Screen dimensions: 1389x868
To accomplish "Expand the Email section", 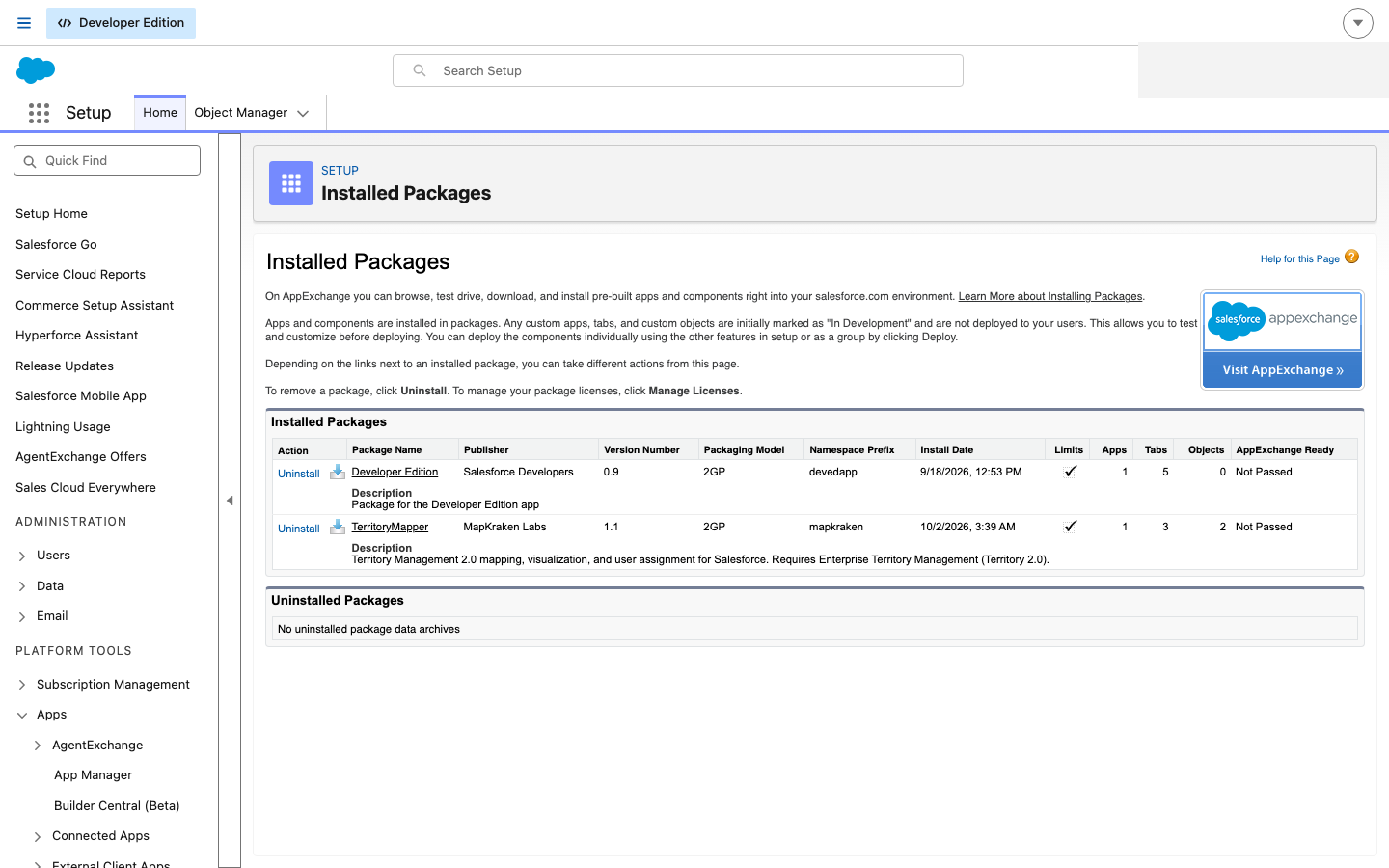I will (22, 617).
